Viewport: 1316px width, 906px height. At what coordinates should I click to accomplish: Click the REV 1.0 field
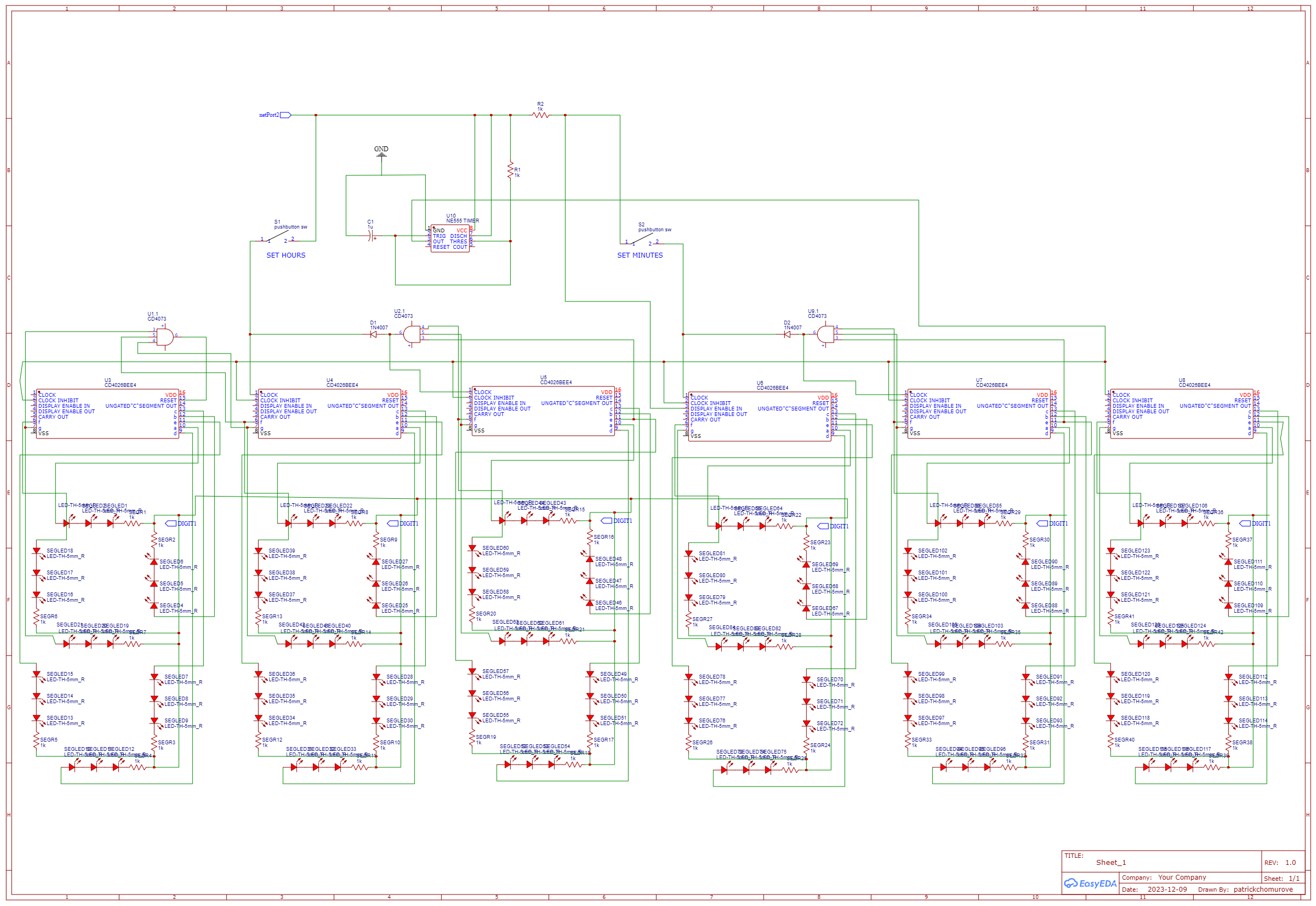pyautogui.click(x=1280, y=863)
